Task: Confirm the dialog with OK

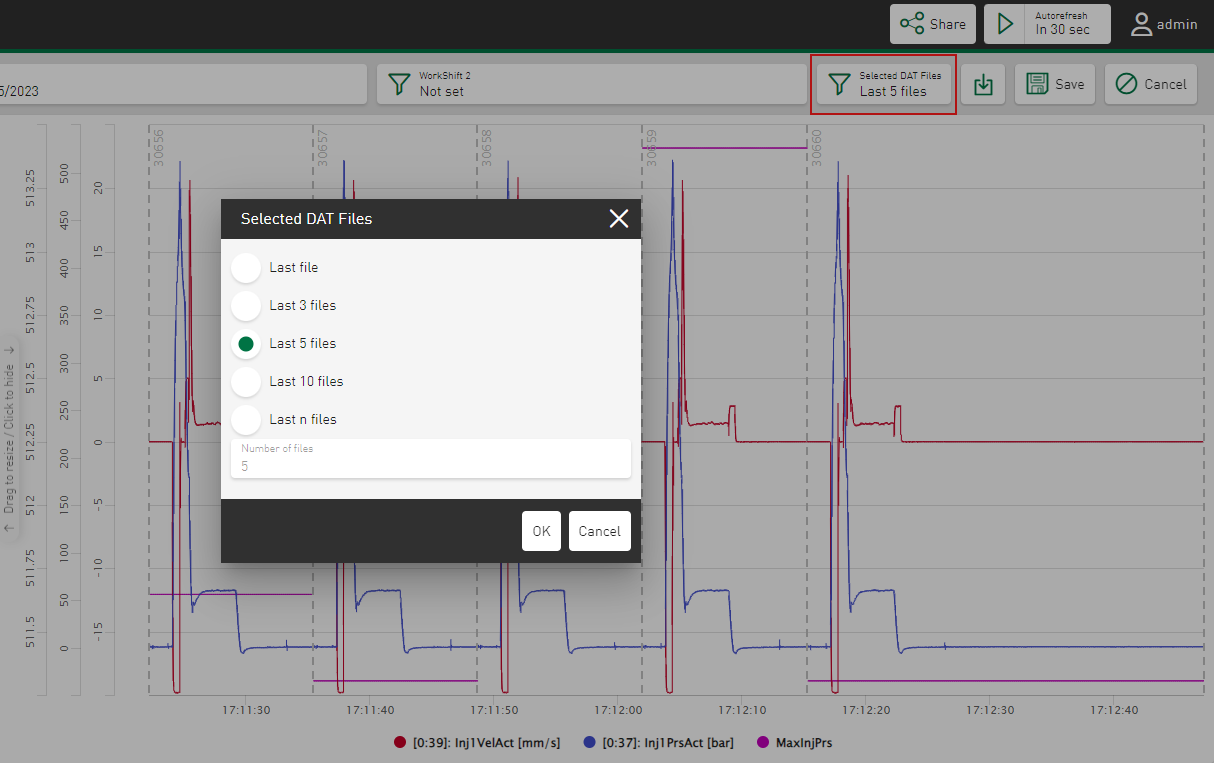Action: click(x=541, y=531)
